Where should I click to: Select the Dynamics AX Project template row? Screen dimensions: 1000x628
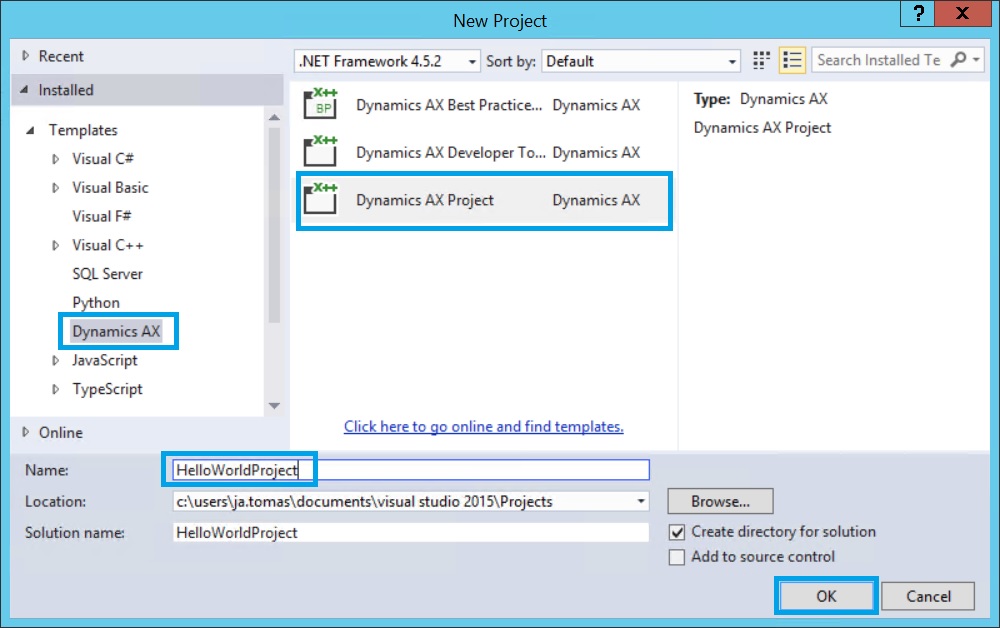point(484,200)
